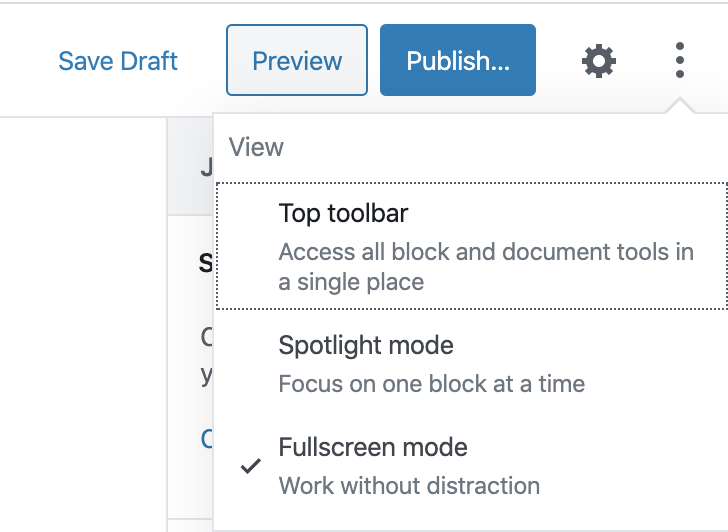Click the partially hidden tab starting with J
Viewport: 728px width, 532px height.
pyautogui.click(x=205, y=169)
